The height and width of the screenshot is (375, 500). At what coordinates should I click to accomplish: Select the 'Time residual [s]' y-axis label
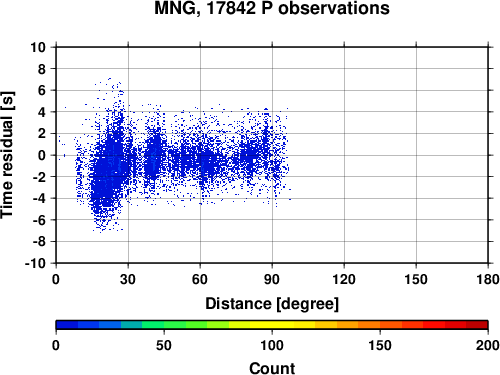(x=7, y=155)
